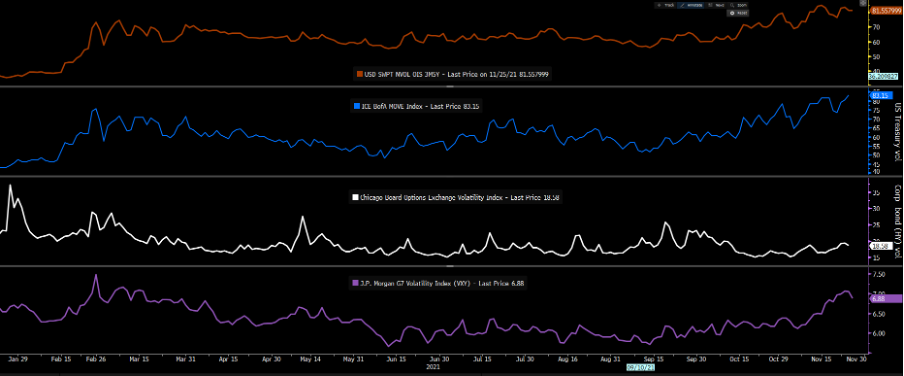Viewport: 904px width, 376px height.
Task: Click the 6.00 tick on purple axis
Action: pyautogui.click(x=879, y=333)
